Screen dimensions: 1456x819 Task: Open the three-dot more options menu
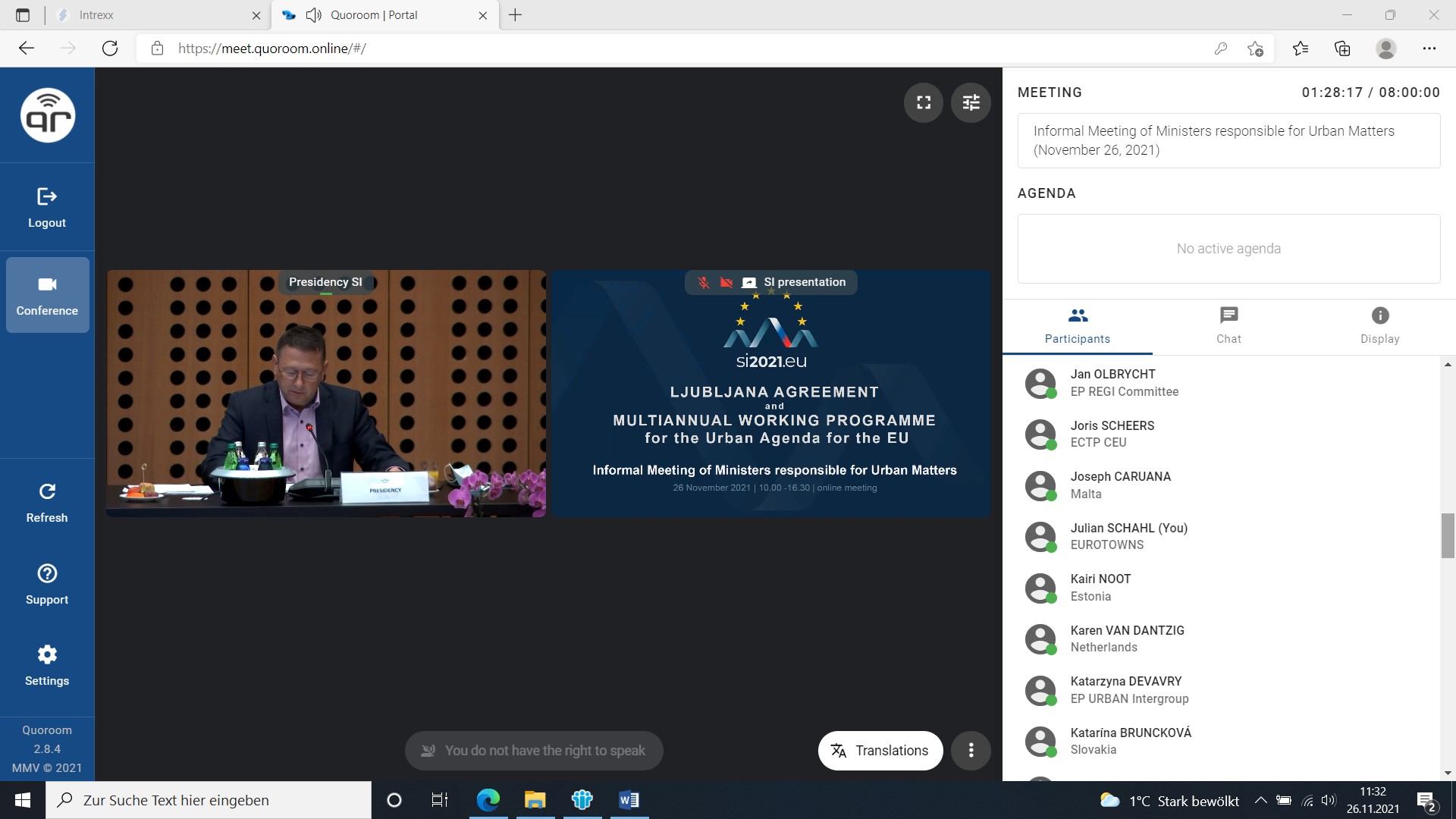click(971, 750)
